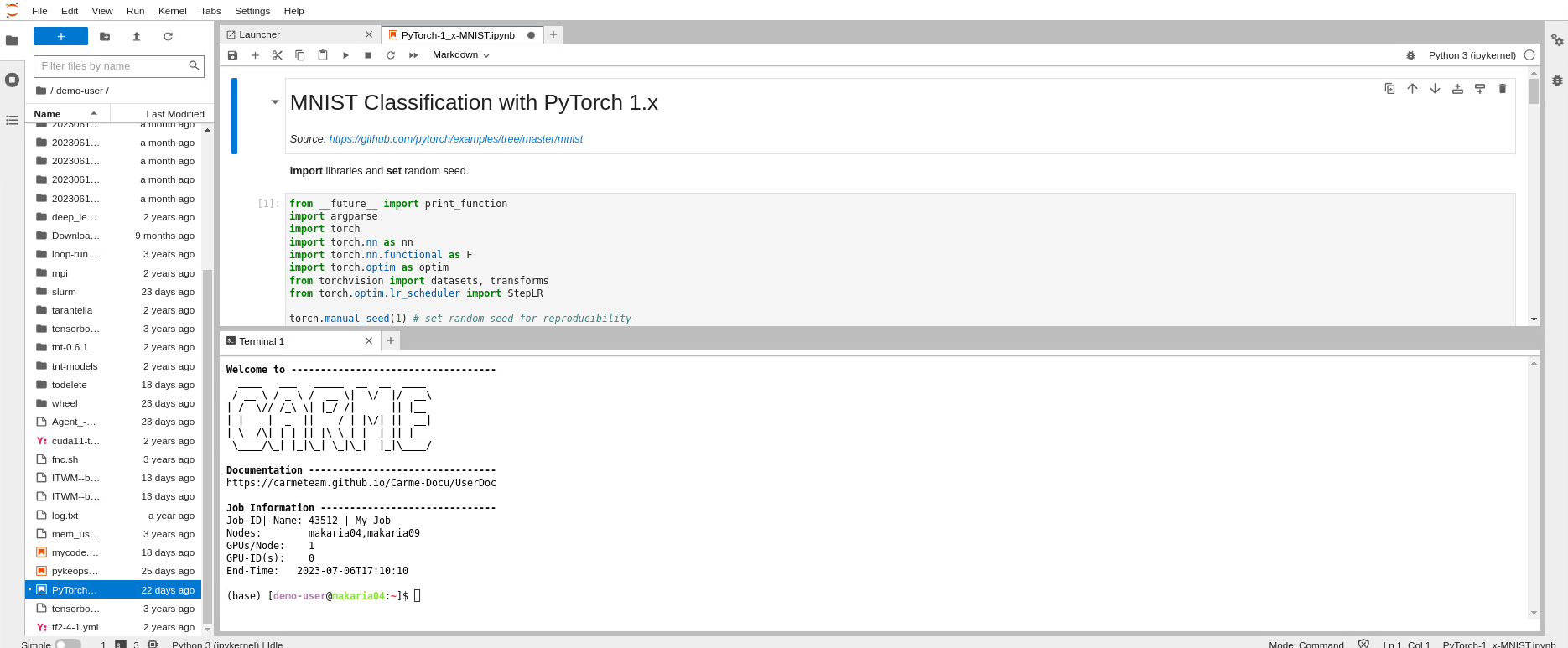Refresh the file browser

168,36
